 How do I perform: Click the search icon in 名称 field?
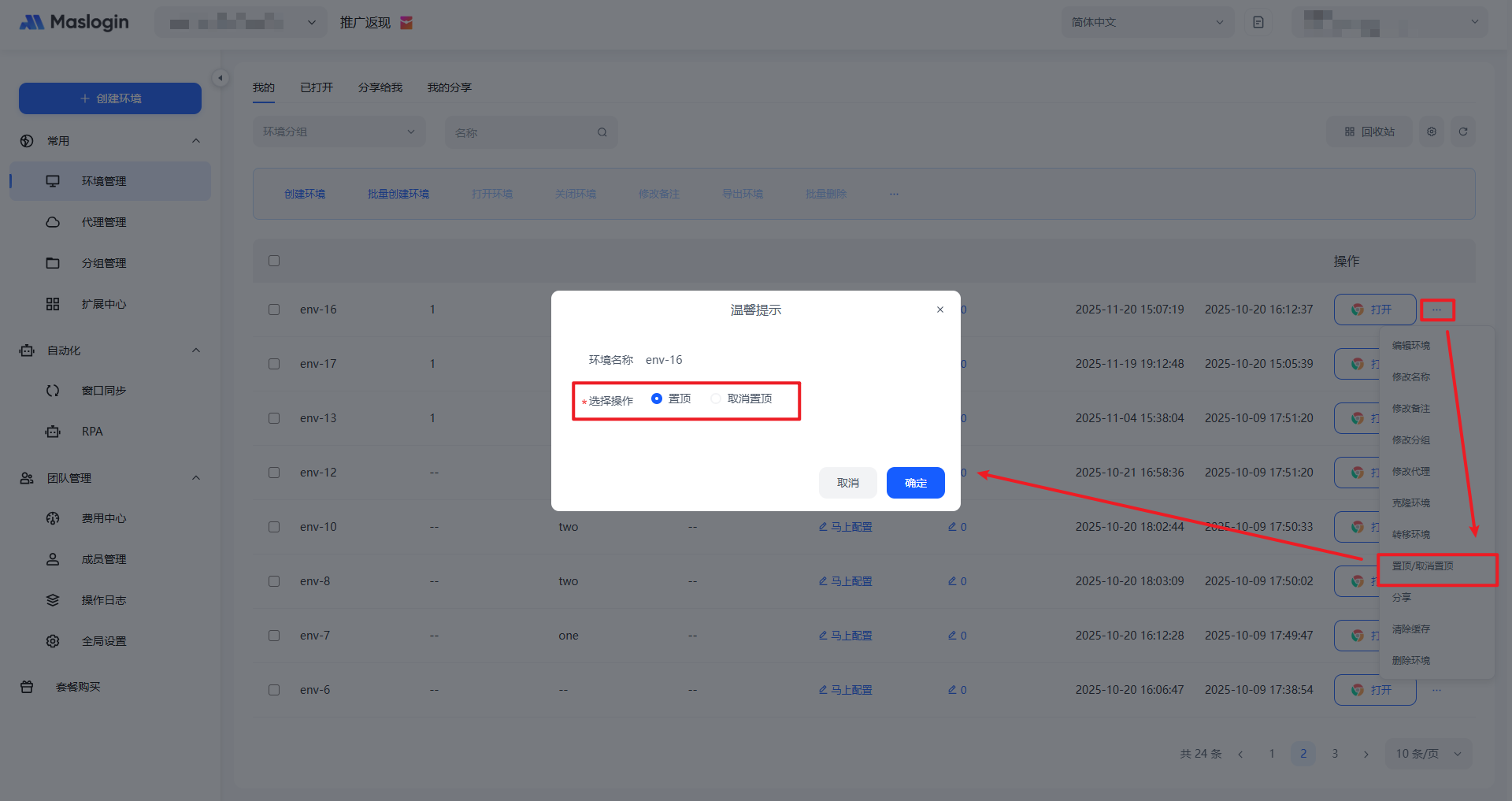point(602,132)
